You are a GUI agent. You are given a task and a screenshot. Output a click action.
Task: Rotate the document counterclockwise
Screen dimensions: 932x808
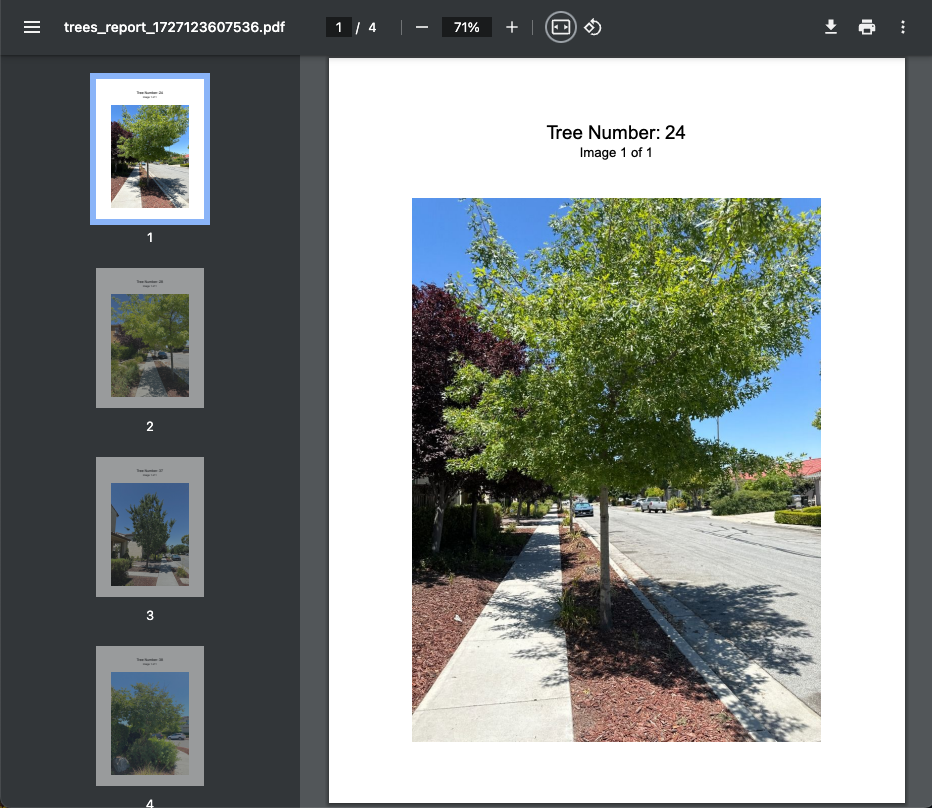(593, 27)
